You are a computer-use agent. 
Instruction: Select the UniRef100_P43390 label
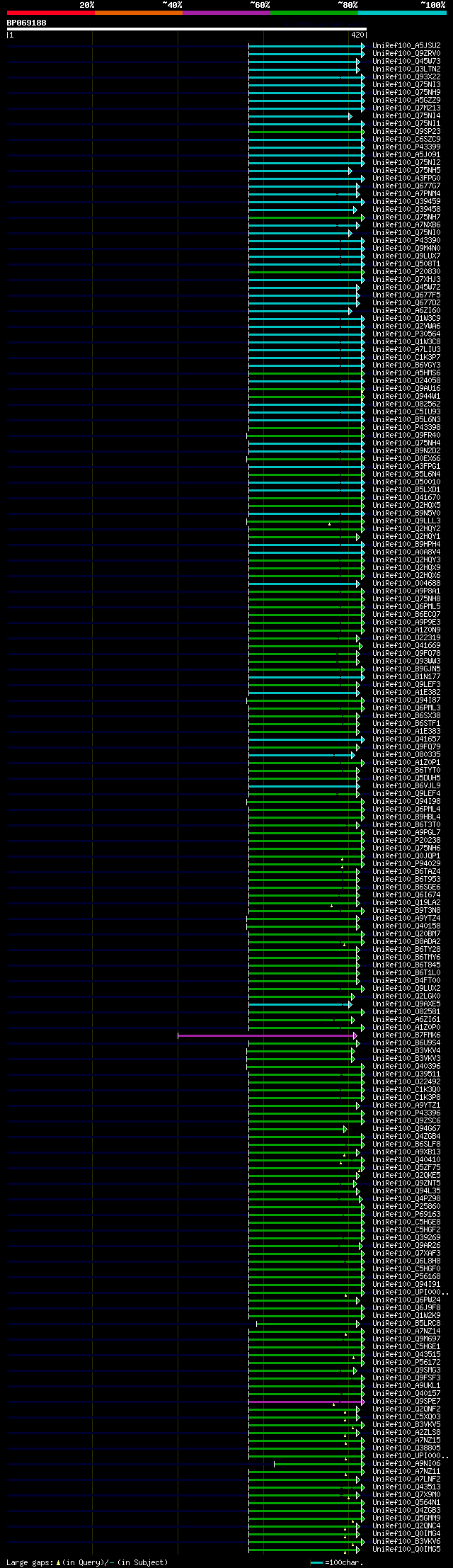(x=406, y=240)
